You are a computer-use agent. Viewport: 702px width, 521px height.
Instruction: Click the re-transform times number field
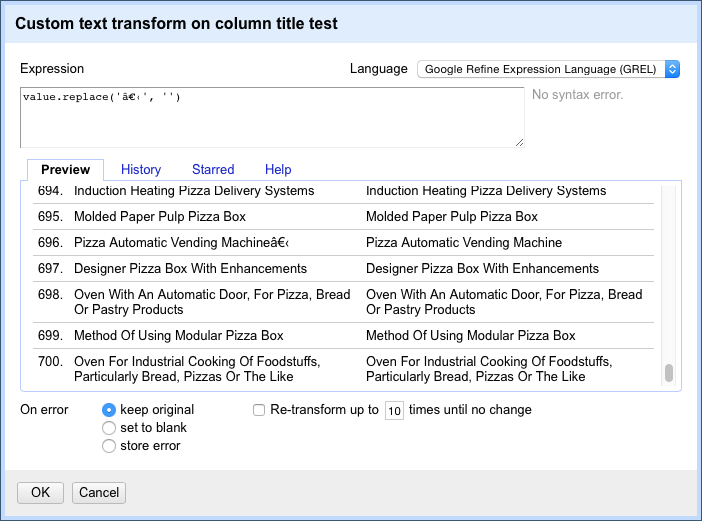click(x=394, y=411)
